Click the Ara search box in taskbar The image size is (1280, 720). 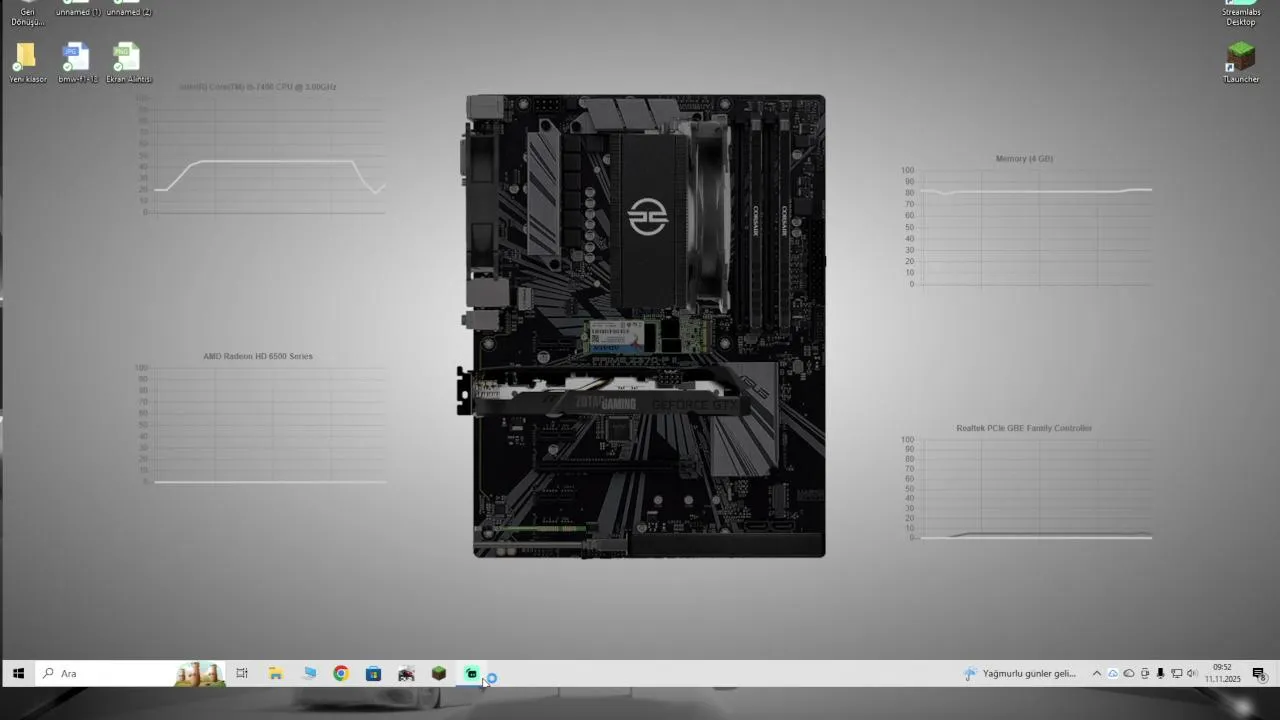(131, 674)
